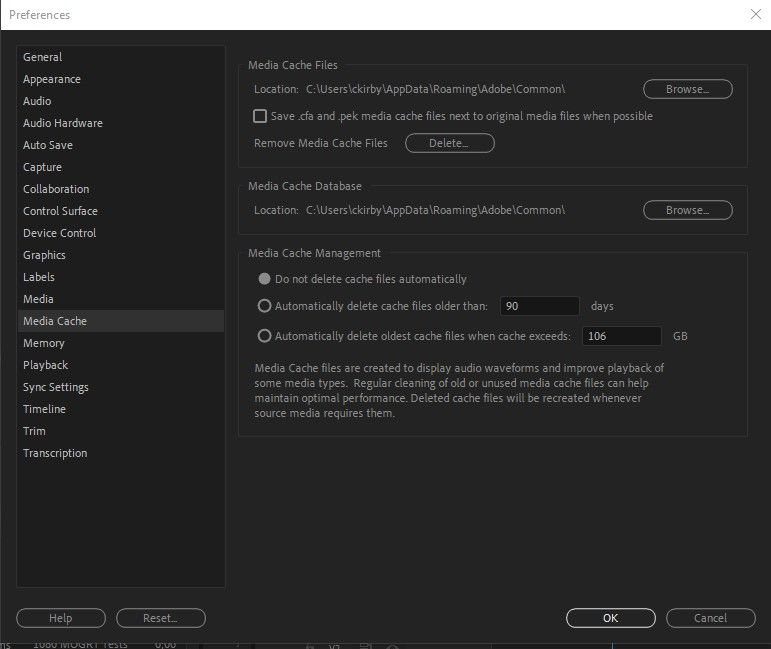
Task: Cancel the Preferences dialog
Action: coord(711,618)
